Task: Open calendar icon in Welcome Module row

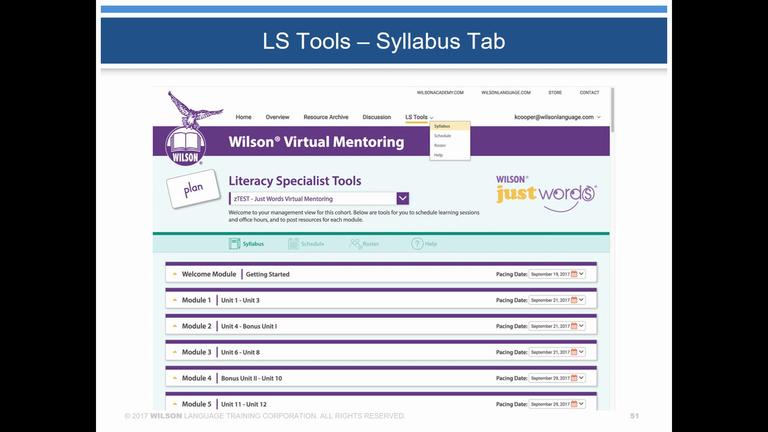Action: pyautogui.click(x=574, y=274)
